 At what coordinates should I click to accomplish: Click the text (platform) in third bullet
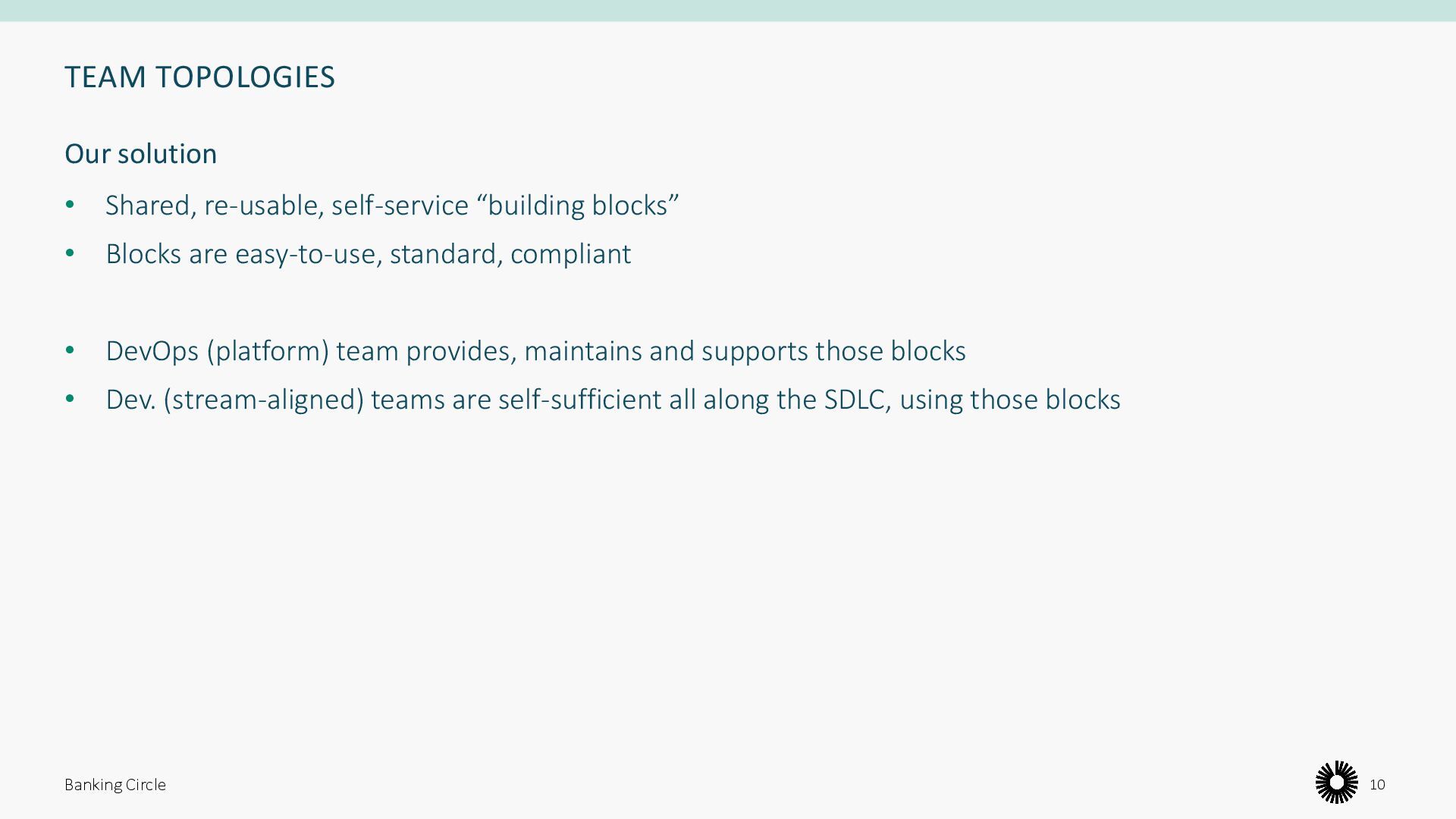[268, 351]
